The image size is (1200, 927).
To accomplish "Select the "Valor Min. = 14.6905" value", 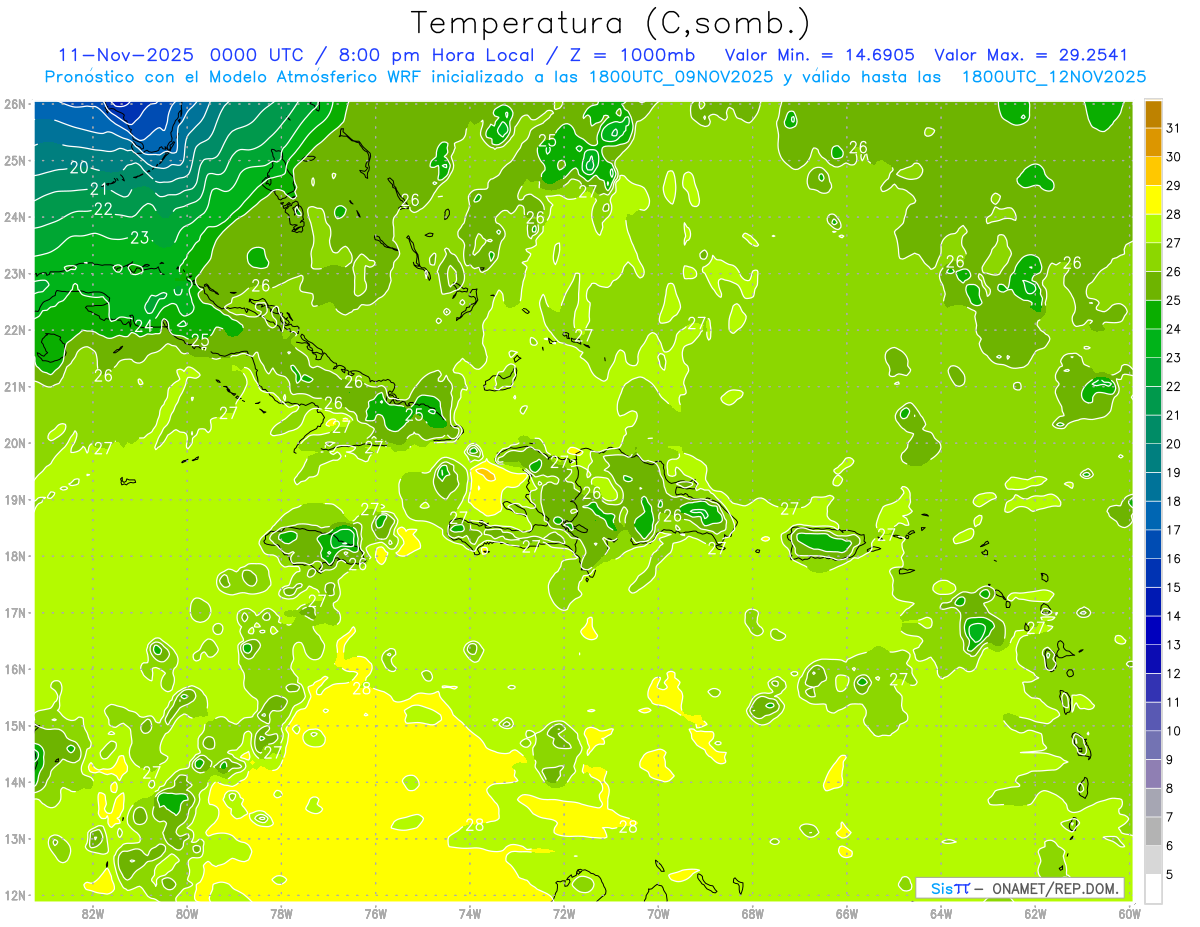I will point(820,55).
